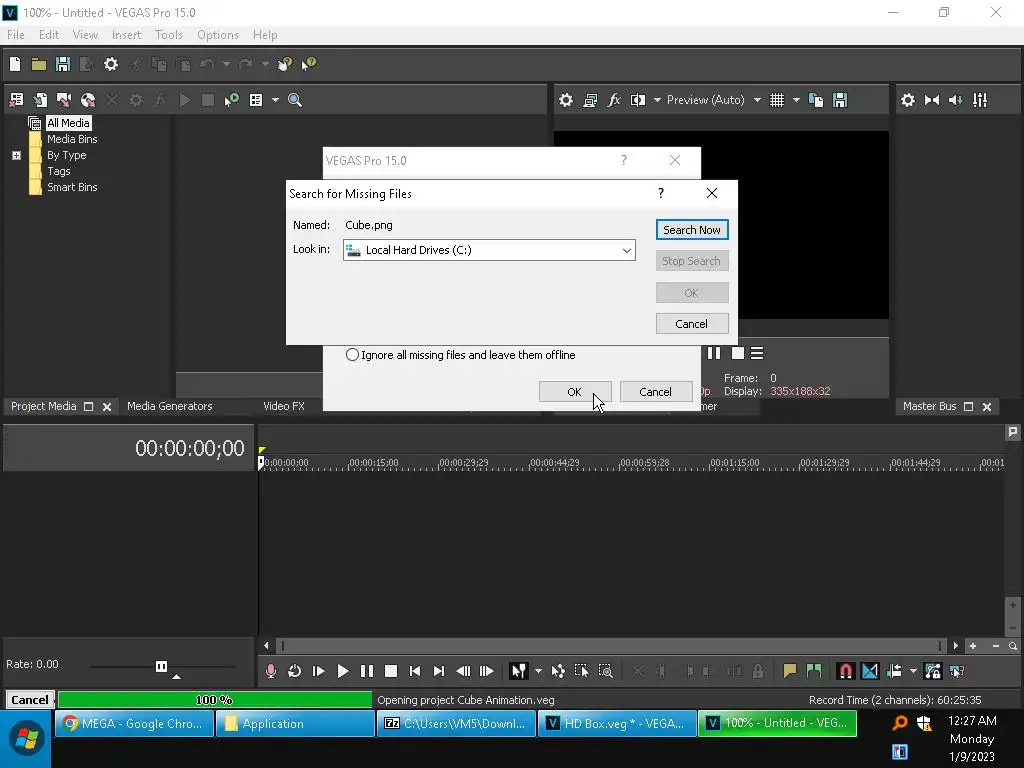This screenshot has height=768, width=1024.
Task: Select Ignore all missing files radio option
Action: tap(352, 355)
